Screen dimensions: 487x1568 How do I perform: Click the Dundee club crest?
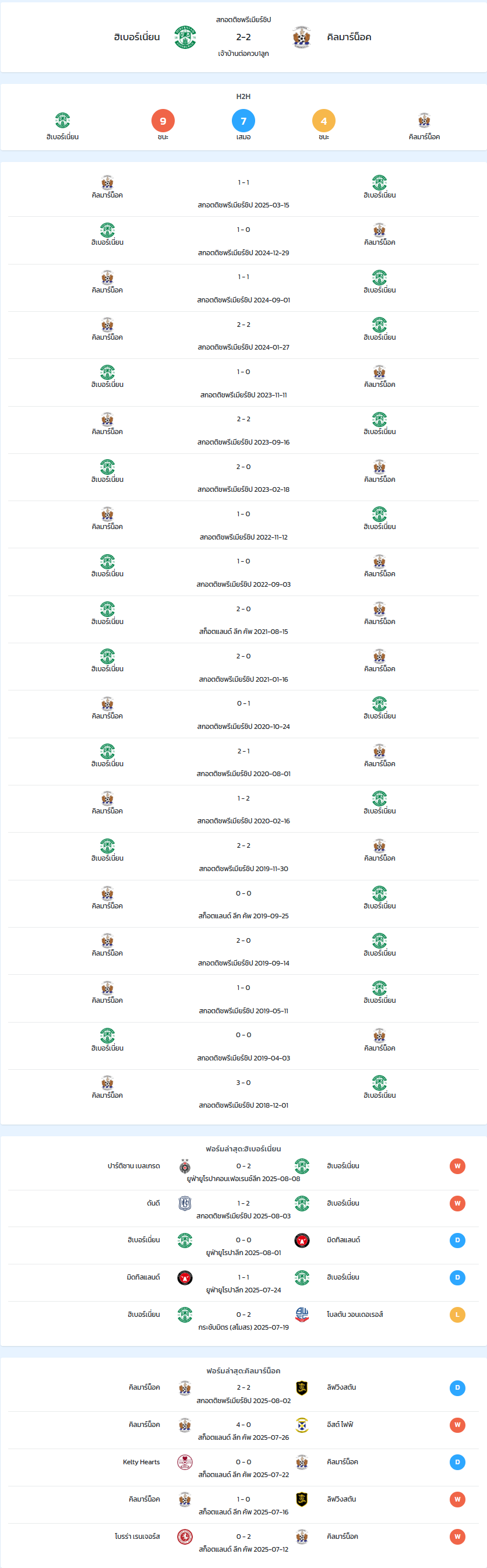click(185, 1203)
